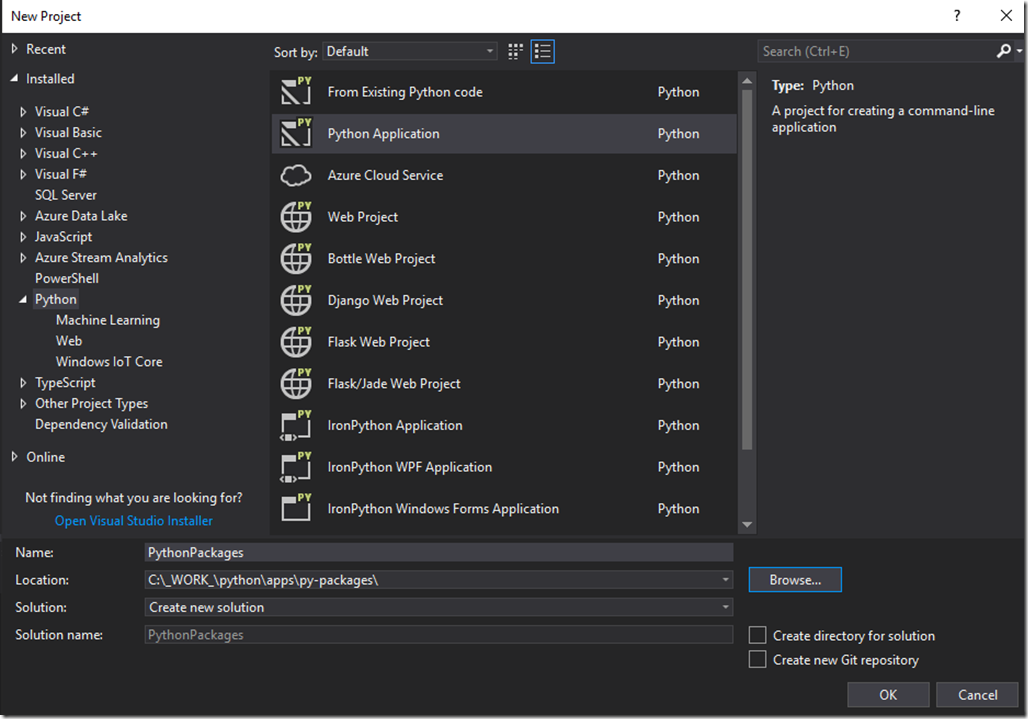Image resolution: width=1028 pixels, height=719 pixels.
Task: Click the search magnifier icon
Action: tap(1003, 51)
